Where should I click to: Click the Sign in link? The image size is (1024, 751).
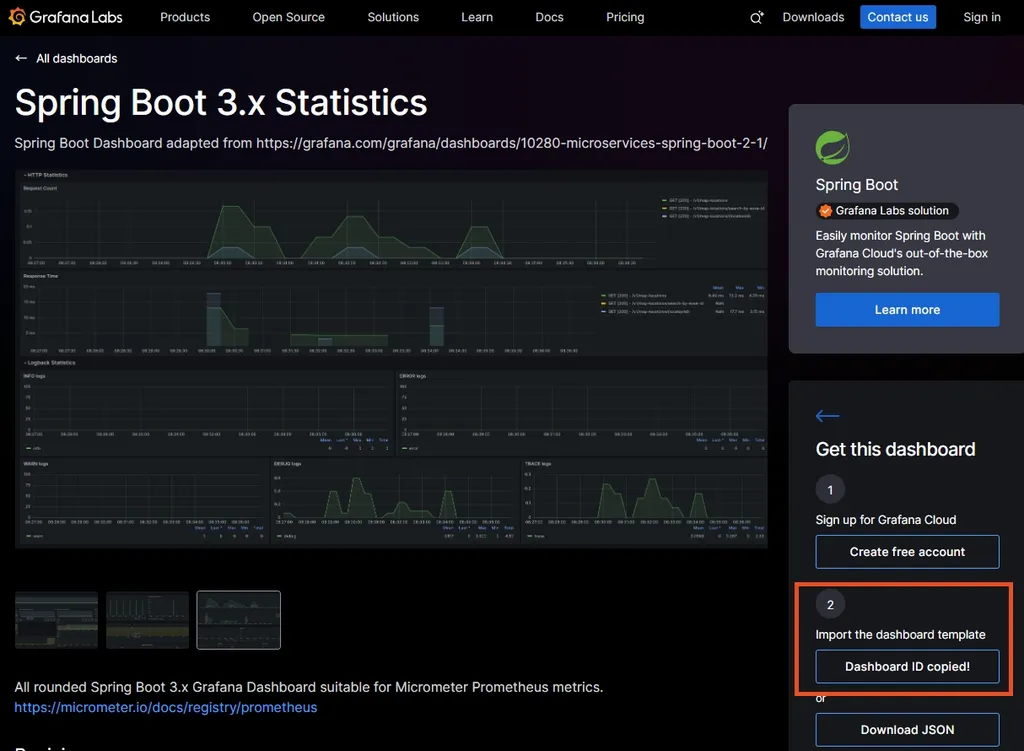click(982, 17)
